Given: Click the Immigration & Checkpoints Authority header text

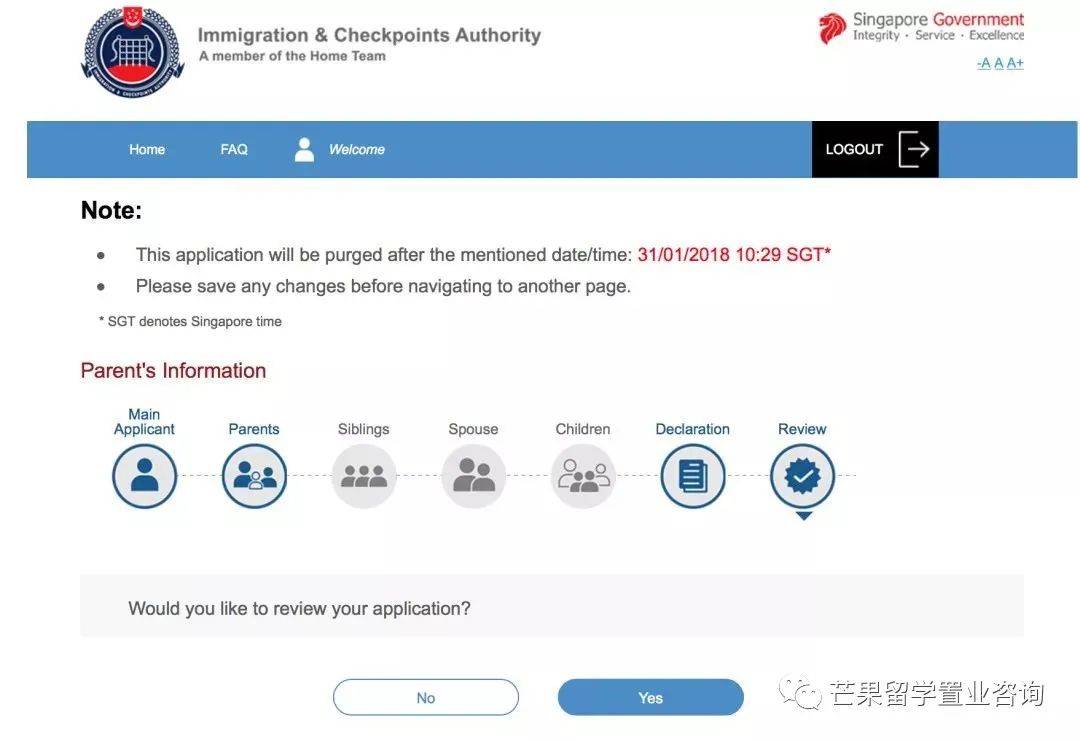Looking at the screenshot, I should point(370,34).
